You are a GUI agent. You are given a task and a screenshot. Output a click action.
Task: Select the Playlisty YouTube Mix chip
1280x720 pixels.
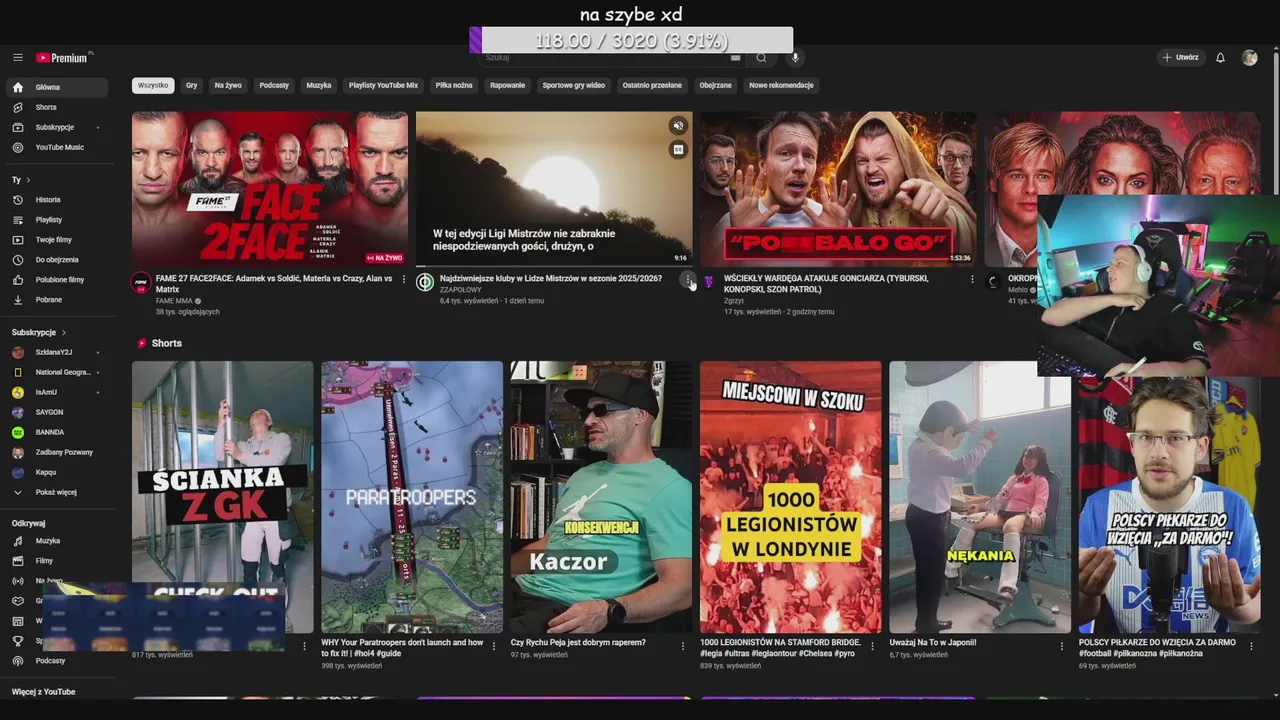[383, 86]
